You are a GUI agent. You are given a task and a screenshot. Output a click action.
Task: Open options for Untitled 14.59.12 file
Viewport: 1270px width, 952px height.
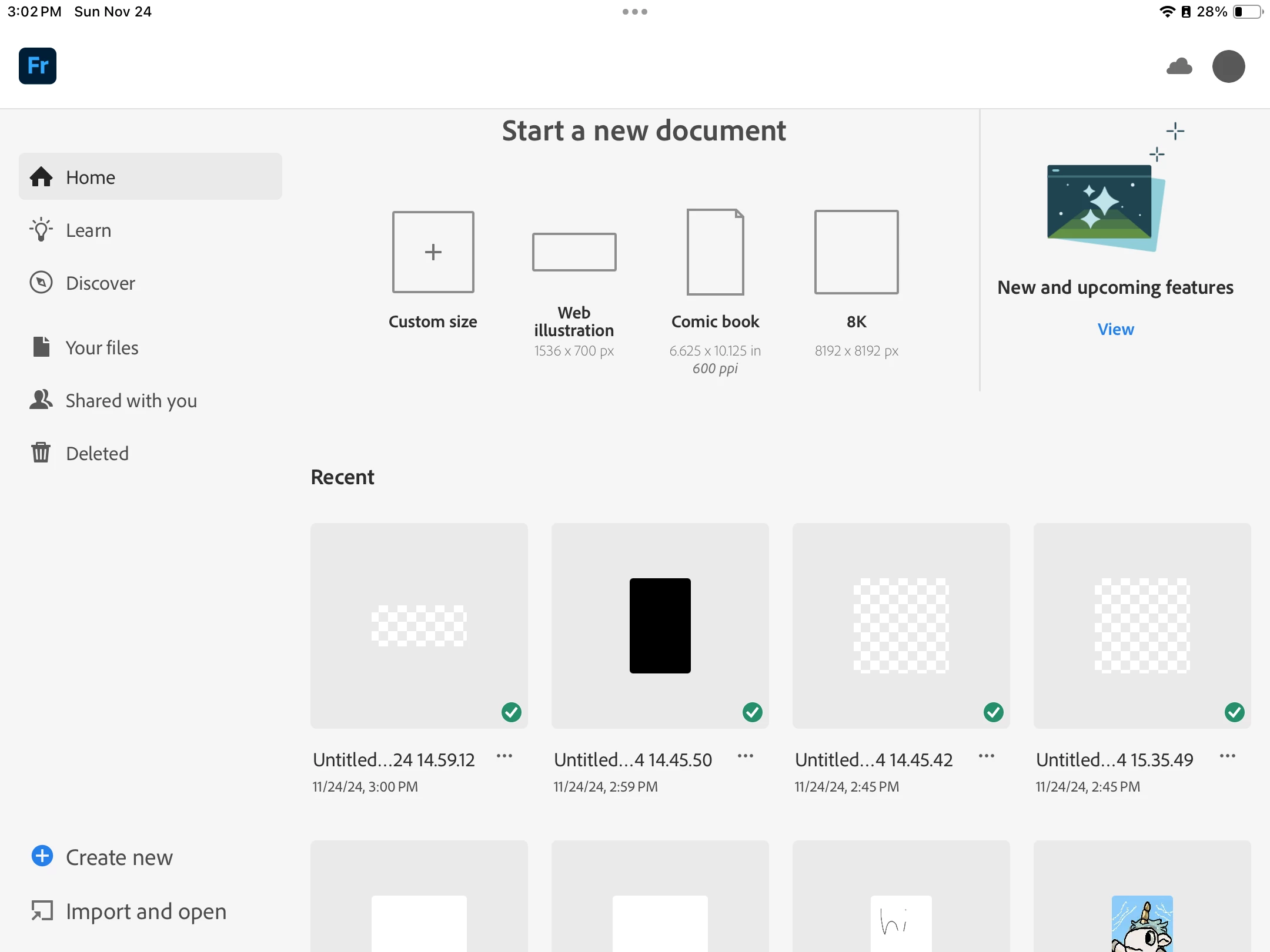[504, 756]
